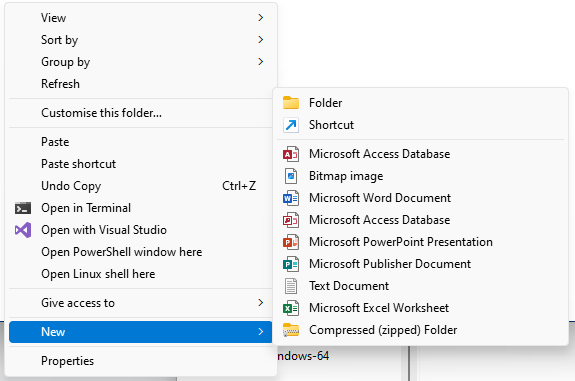The width and height of the screenshot is (575, 381).
Task: Choose the Bitmap image label
Action: [x=346, y=176]
